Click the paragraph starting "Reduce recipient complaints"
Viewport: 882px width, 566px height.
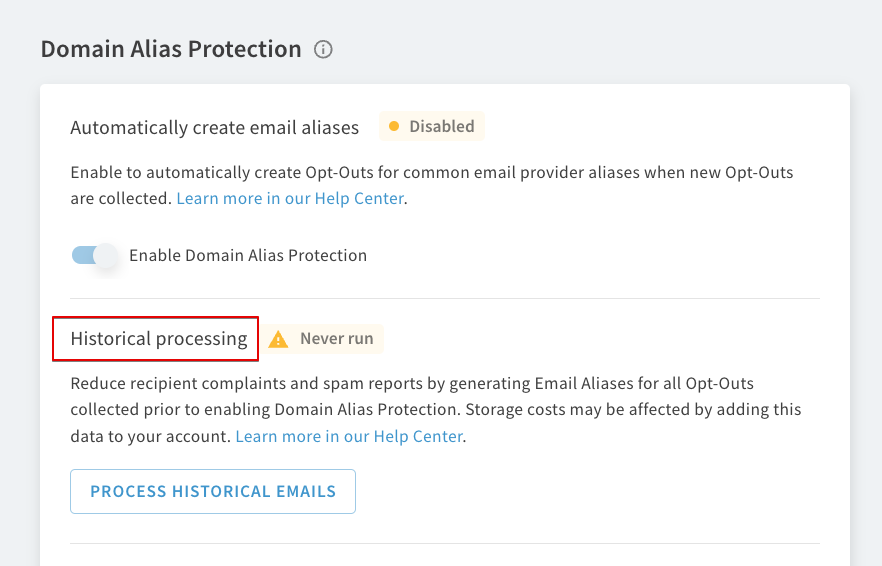point(436,410)
